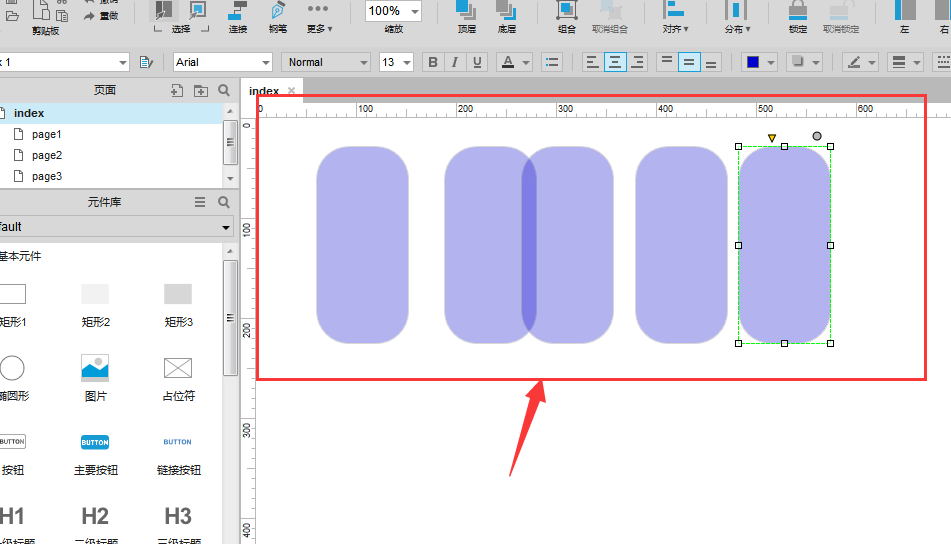This screenshot has width=951, height=544.
Task: Pick the 矩形2 widget
Action: point(95,305)
